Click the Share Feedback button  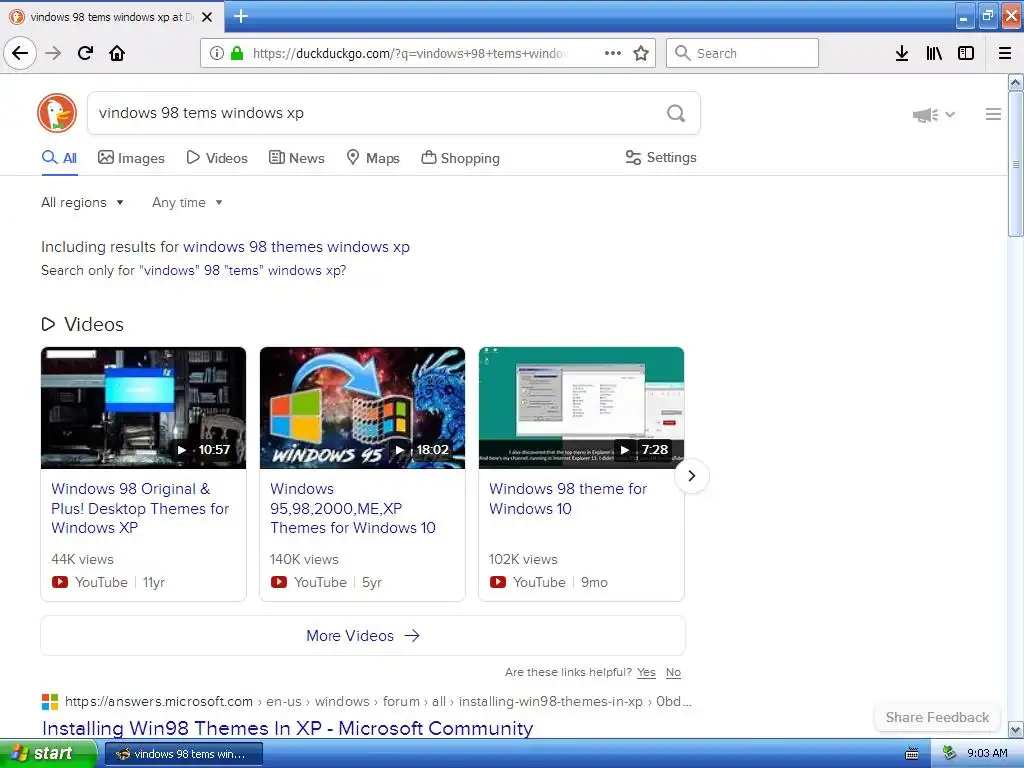click(937, 717)
